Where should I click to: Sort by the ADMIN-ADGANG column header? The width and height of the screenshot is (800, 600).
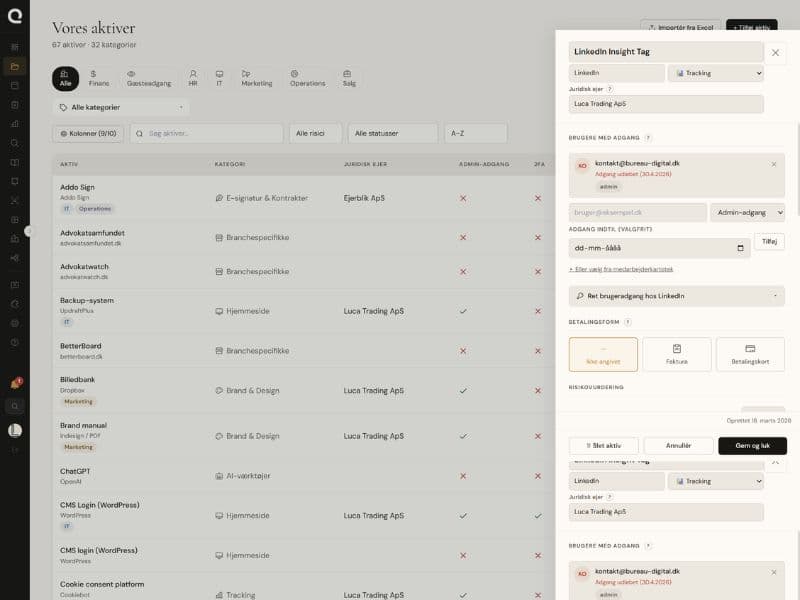(x=484, y=164)
